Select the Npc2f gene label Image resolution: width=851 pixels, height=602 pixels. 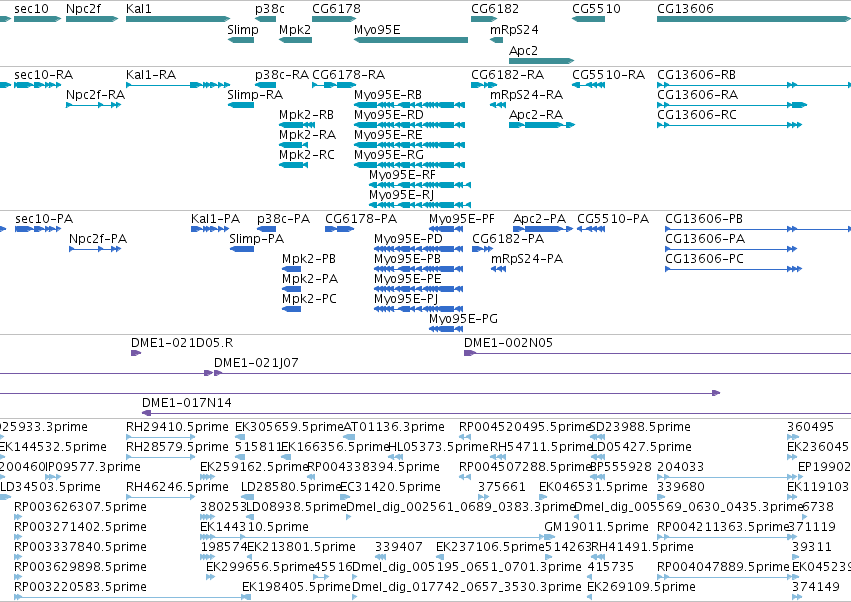tap(83, 9)
